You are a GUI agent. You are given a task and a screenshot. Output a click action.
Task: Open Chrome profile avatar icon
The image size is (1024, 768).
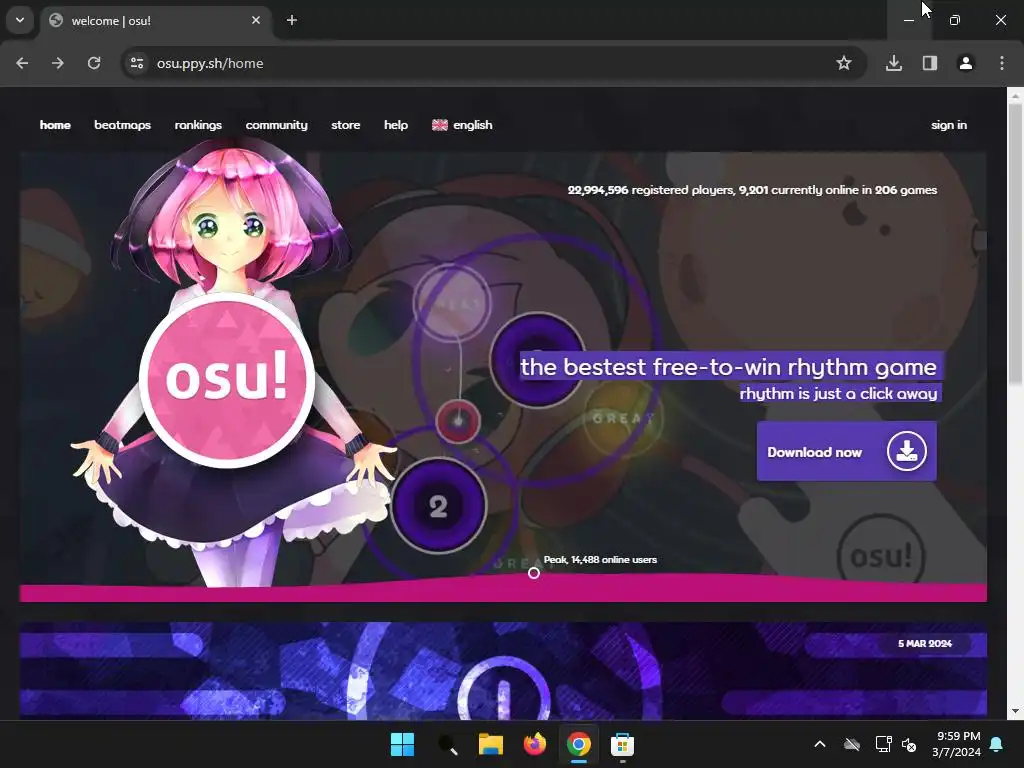click(966, 63)
